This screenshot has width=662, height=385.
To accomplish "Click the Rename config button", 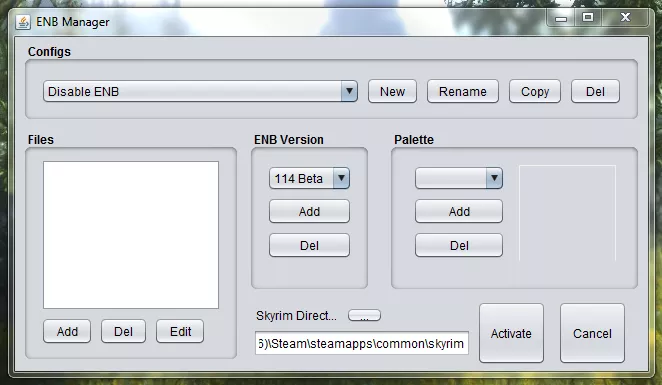I will [463, 91].
